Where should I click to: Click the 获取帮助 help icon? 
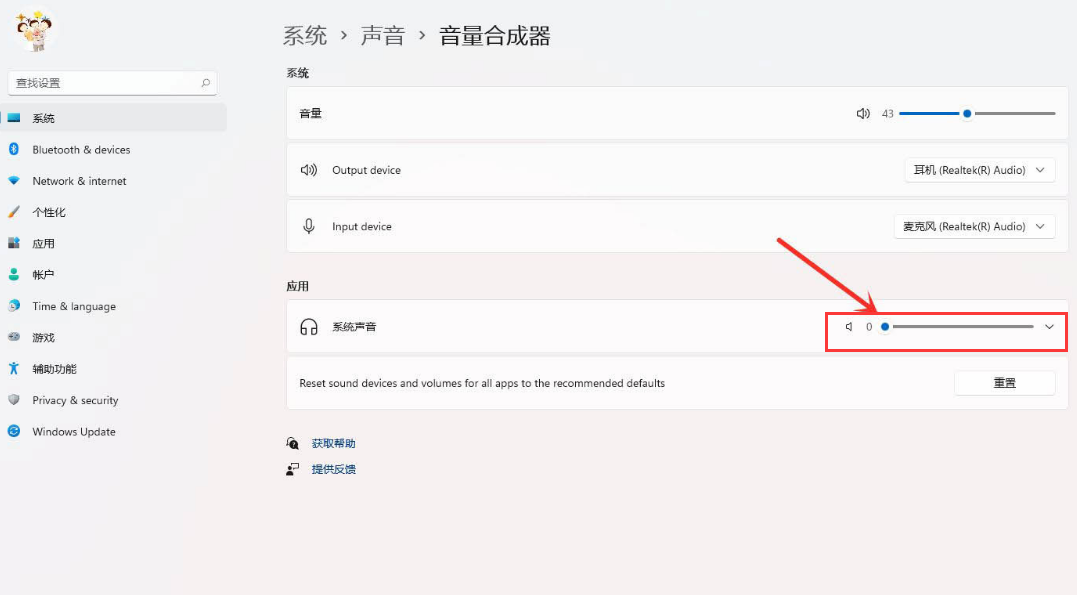tap(293, 442)
